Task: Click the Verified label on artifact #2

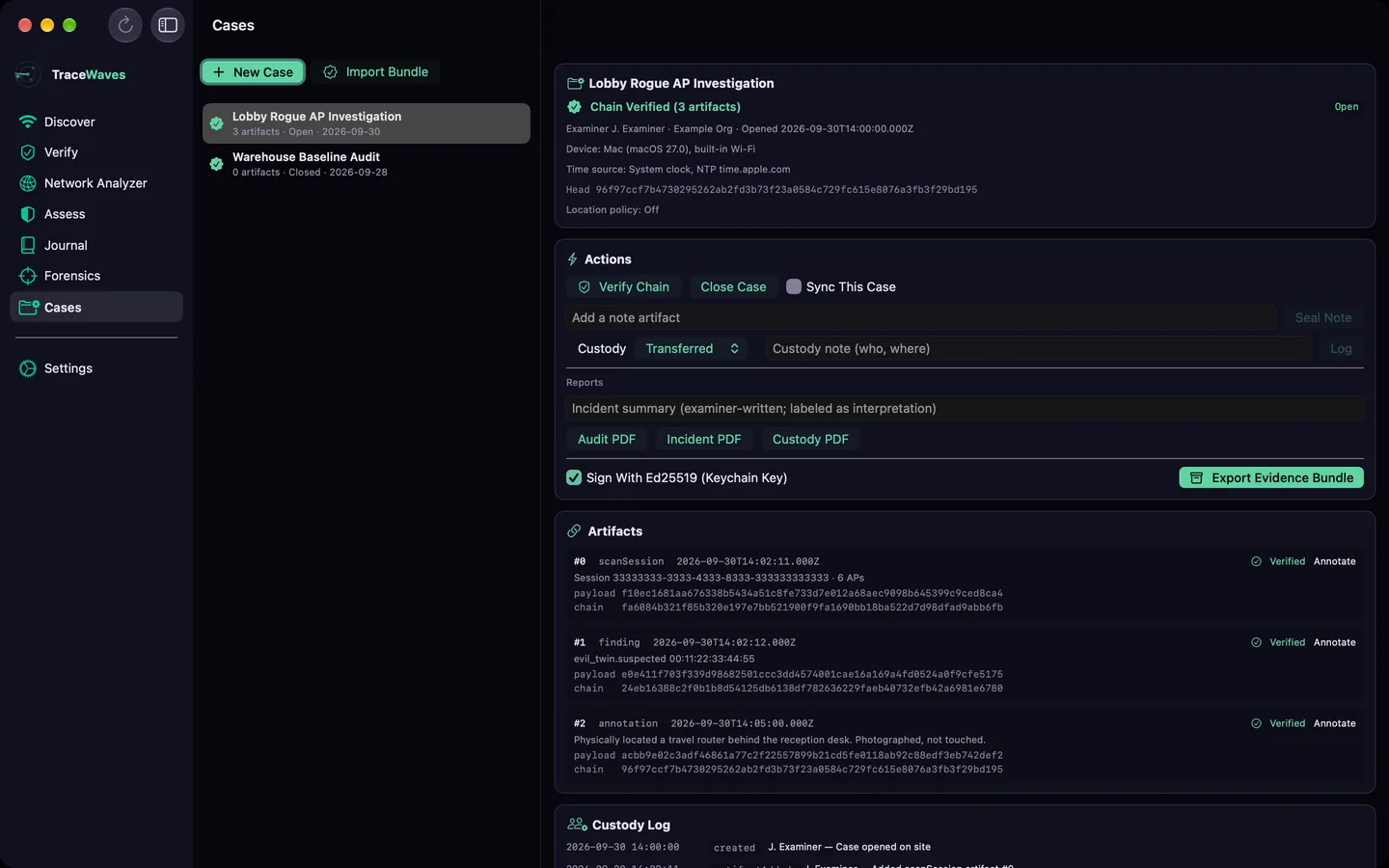Action: coord(1287,723)
